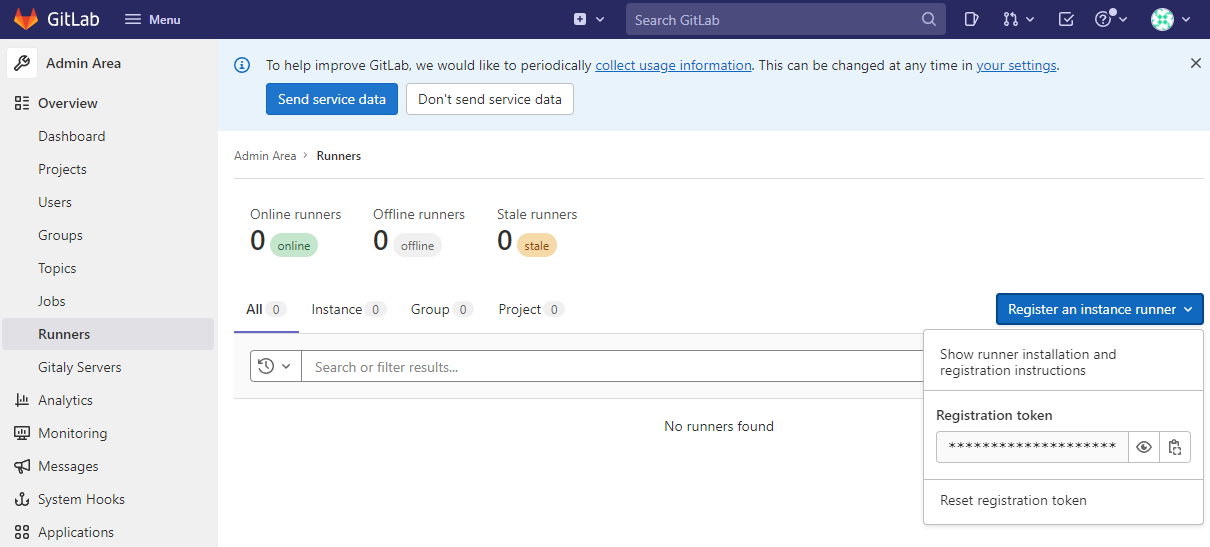
Task: Switch to the Project tab
Action: [531, 309]
